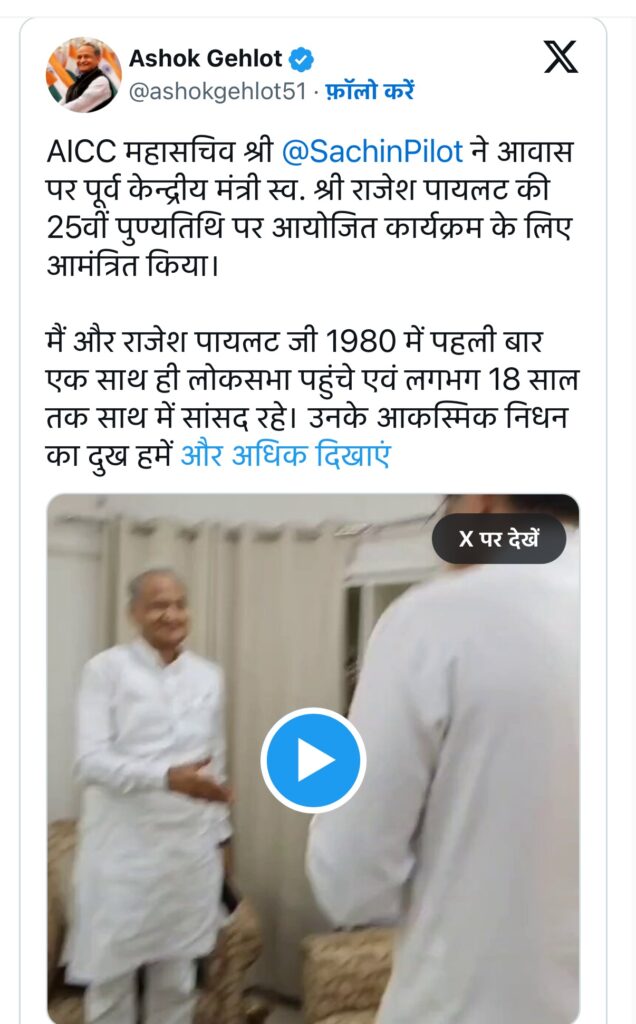Click the '1980 में पहली बार' text
This screenshot has width=636, height=1024.
pyautogui.click(x=434, y=341)
